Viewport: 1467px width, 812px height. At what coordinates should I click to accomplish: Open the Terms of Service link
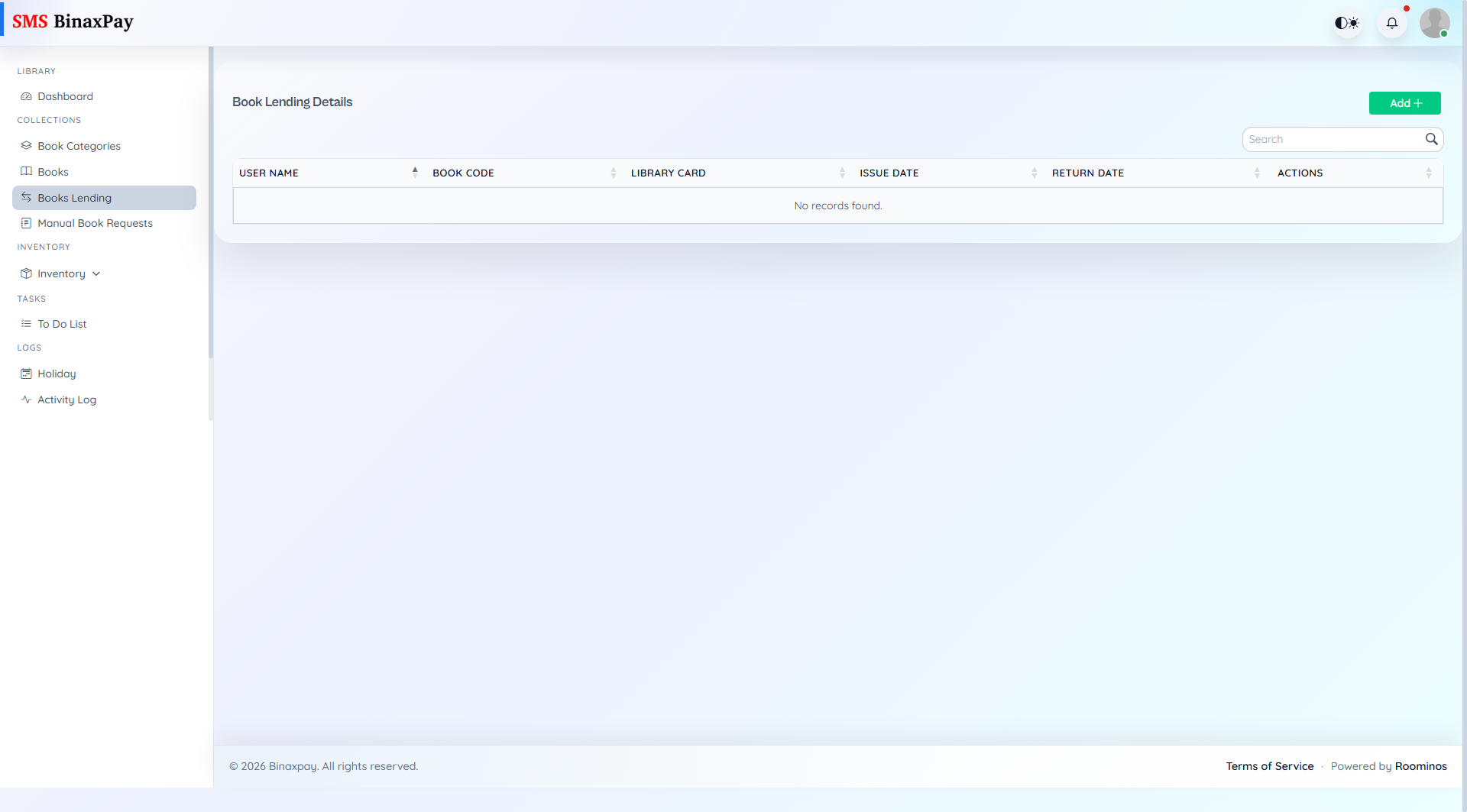point(1269,765)
